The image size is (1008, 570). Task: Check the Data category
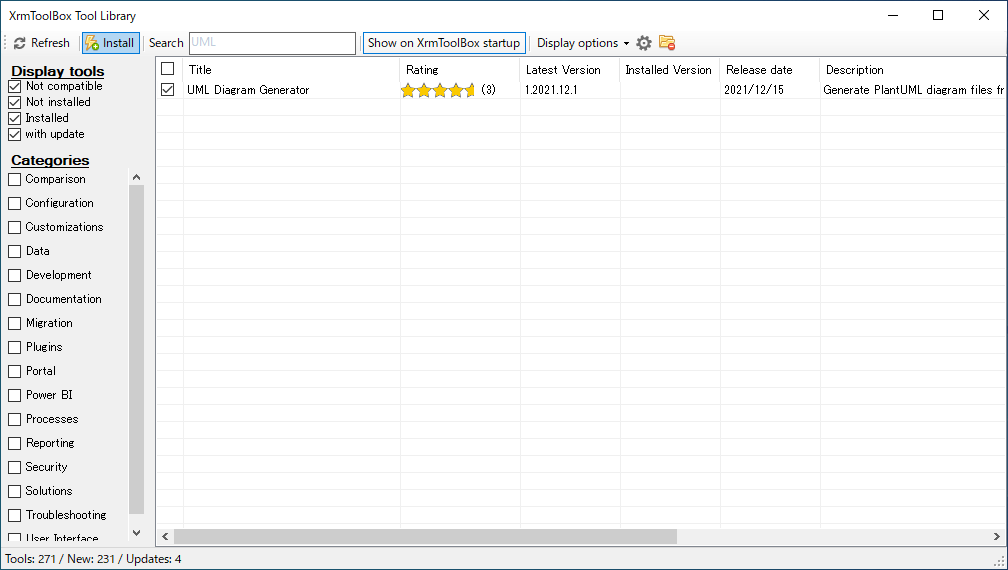click(15, 251)
